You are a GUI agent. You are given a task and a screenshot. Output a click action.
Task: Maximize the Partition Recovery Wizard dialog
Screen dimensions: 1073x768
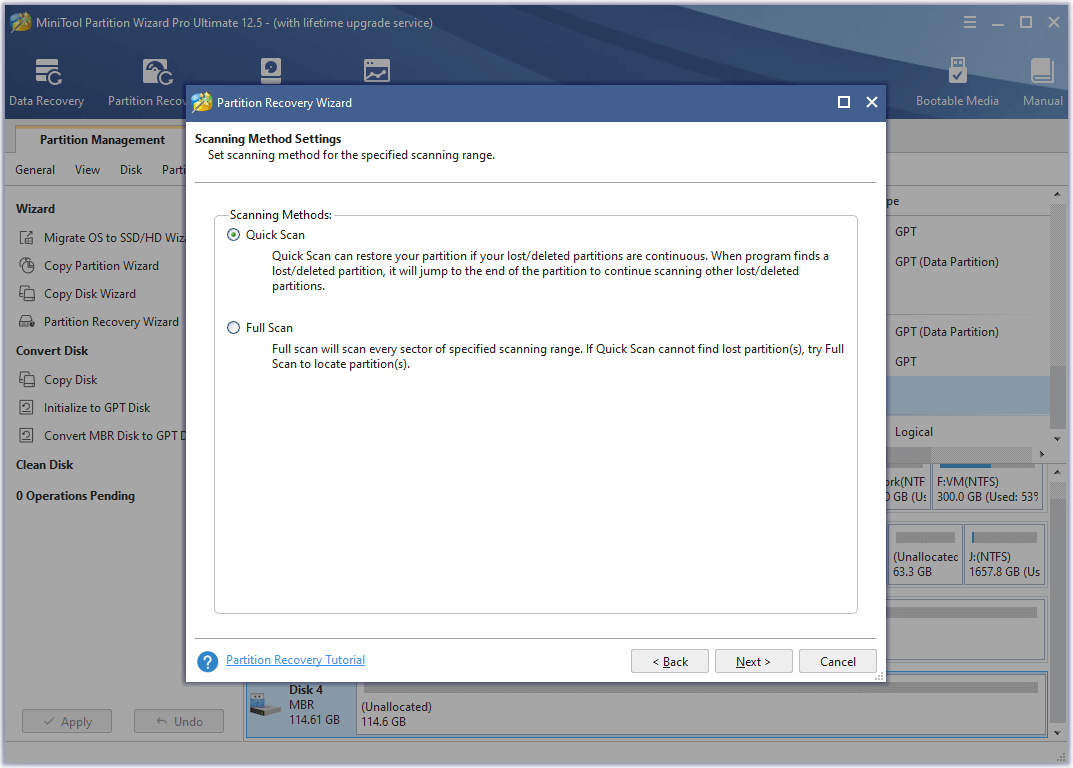coord(844,102)
